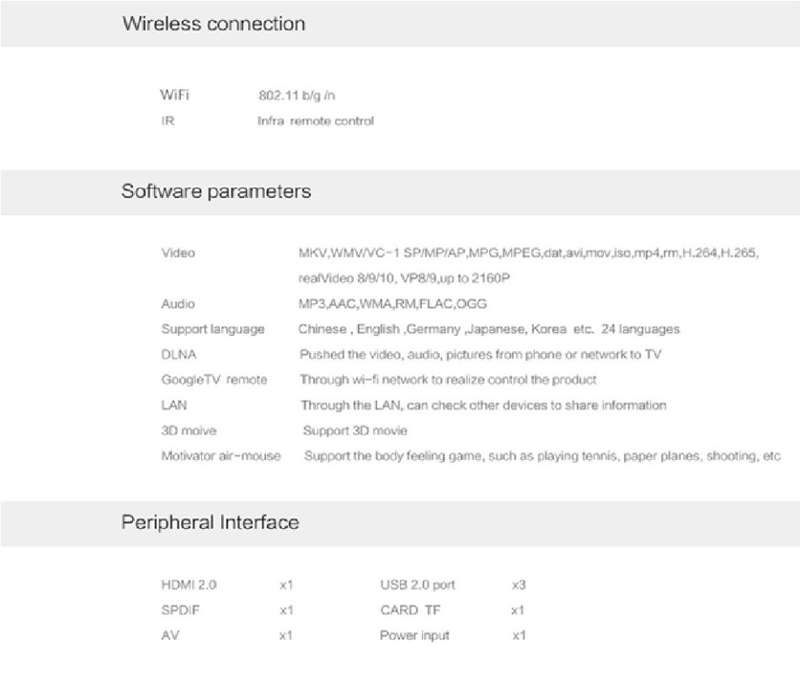This screenshot has height=683, width=800.
Task: Select the IR row label
Action: (x=168, y=121)
